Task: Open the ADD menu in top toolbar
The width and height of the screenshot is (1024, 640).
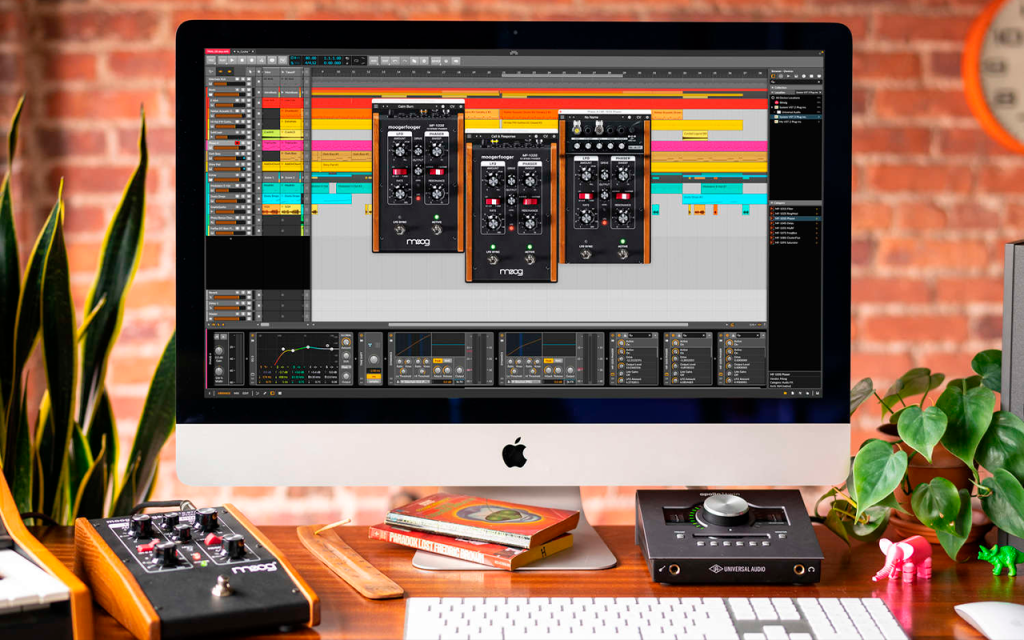Action: point(374,61)
